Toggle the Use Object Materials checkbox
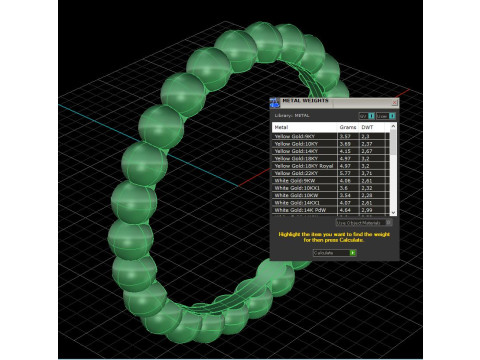This screenshot has height=360, width=480. click(388, 223)
